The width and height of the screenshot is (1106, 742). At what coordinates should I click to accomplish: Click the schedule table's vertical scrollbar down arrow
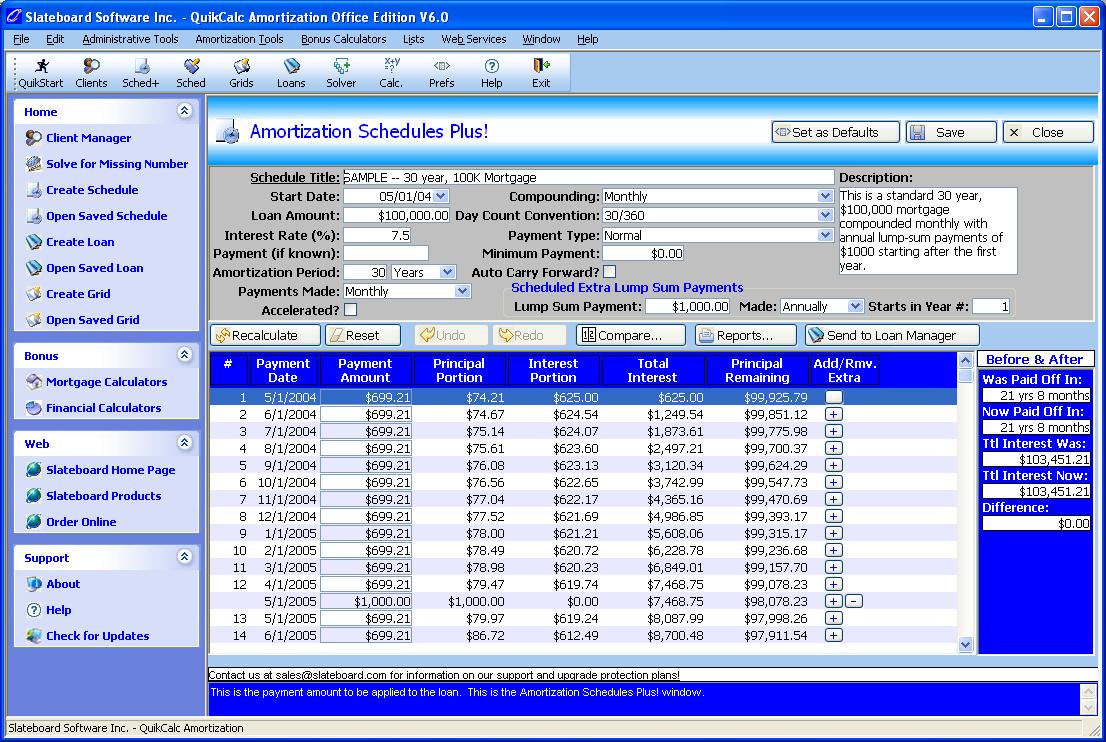point(965,645)
